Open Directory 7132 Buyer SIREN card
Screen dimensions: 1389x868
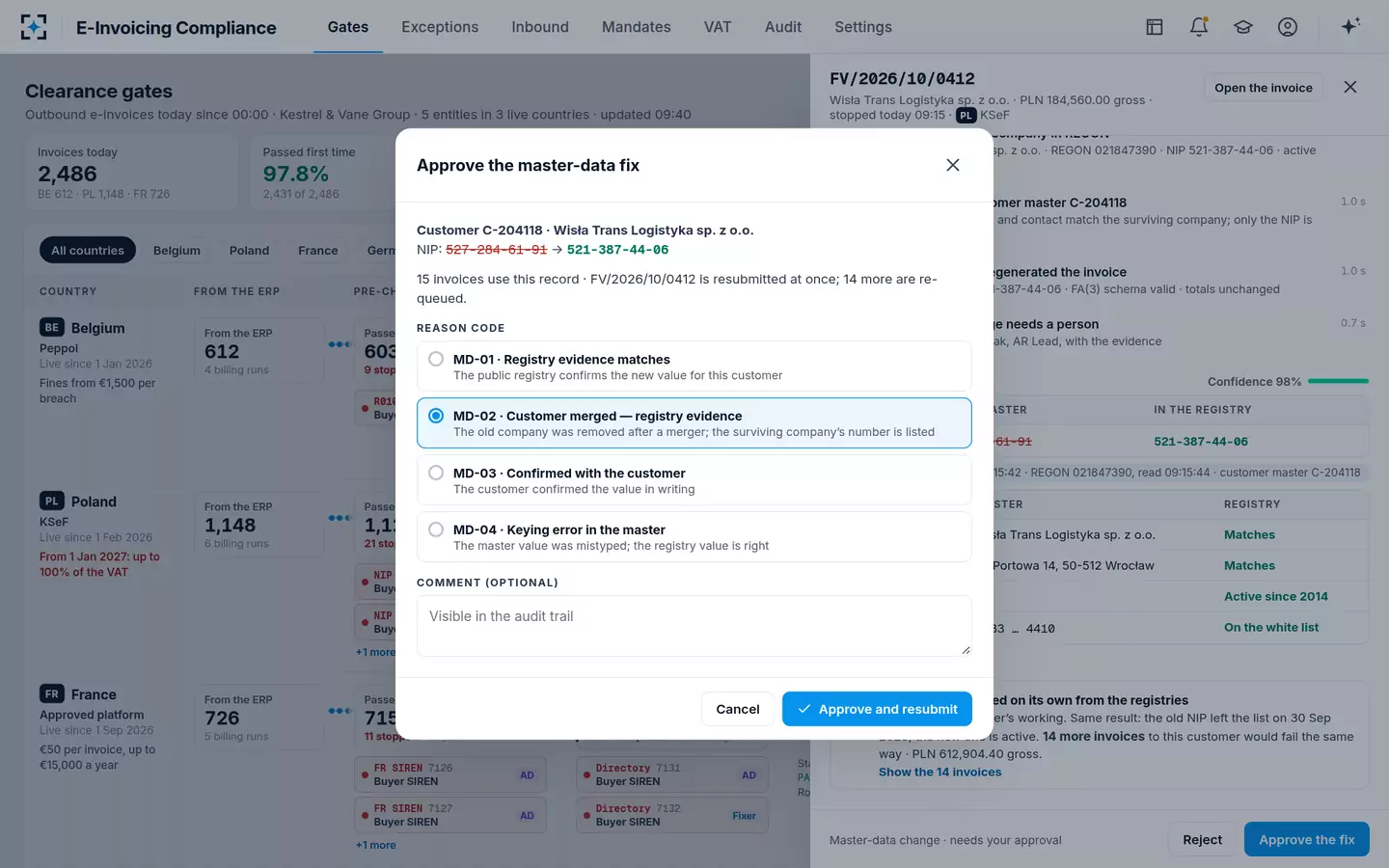(672, 815)
